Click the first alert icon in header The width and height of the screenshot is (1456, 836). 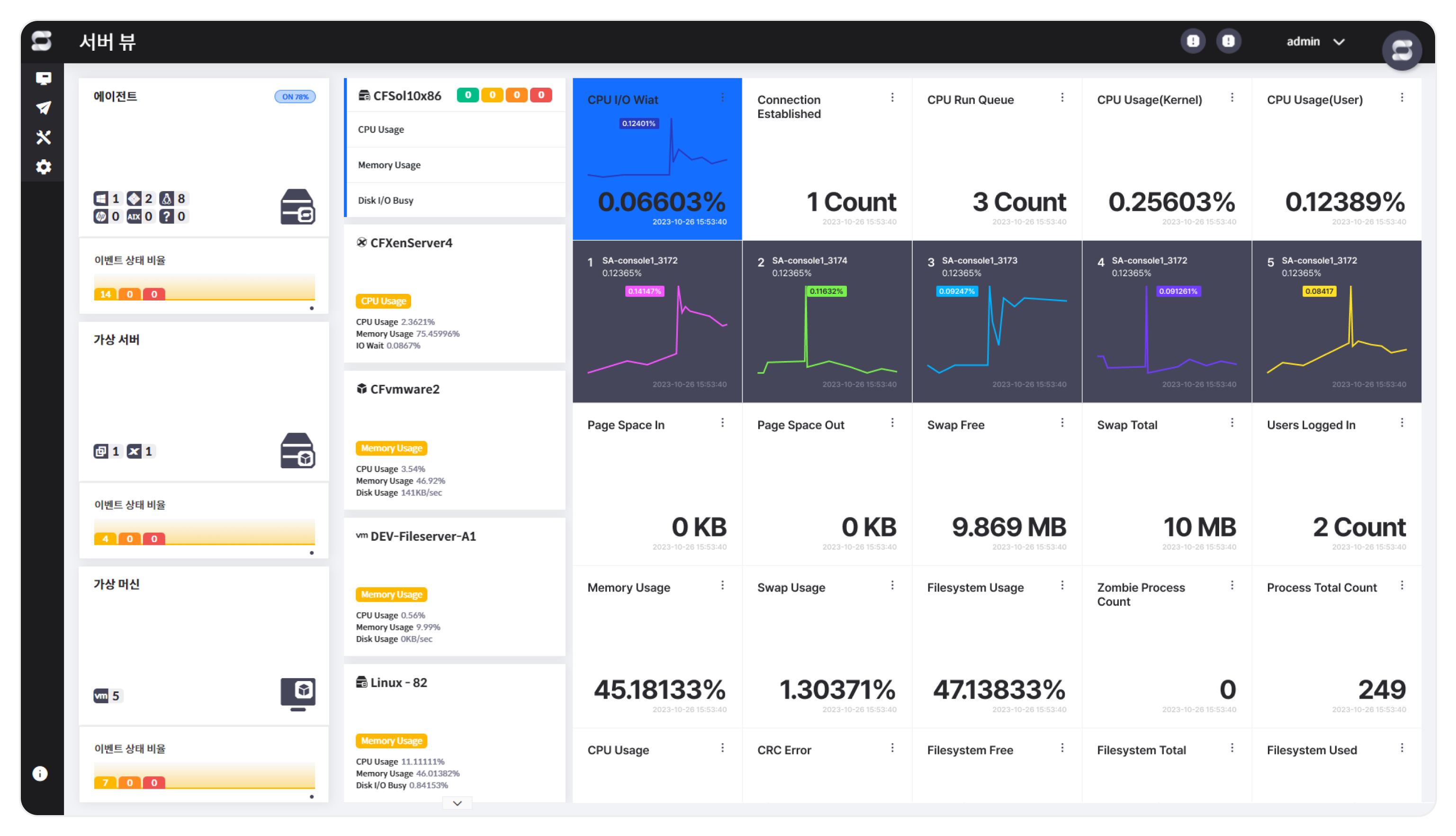click(x=1193, y=41)
